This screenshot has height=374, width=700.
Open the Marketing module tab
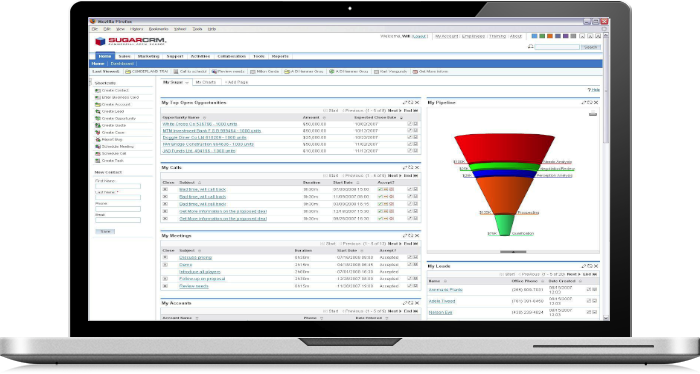[x=148, y=56]
